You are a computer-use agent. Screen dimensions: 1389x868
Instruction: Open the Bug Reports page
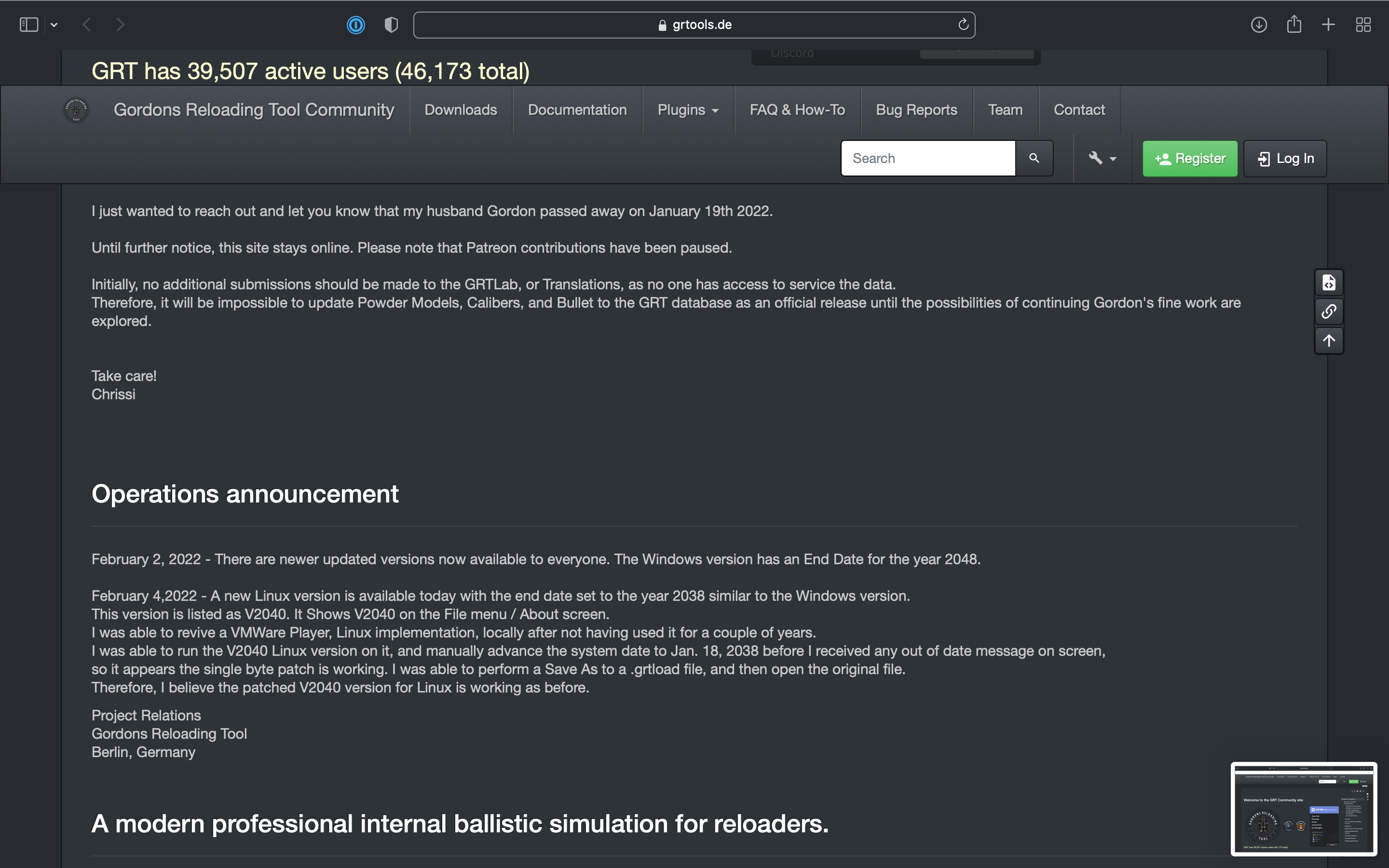(x=916, y=109)
